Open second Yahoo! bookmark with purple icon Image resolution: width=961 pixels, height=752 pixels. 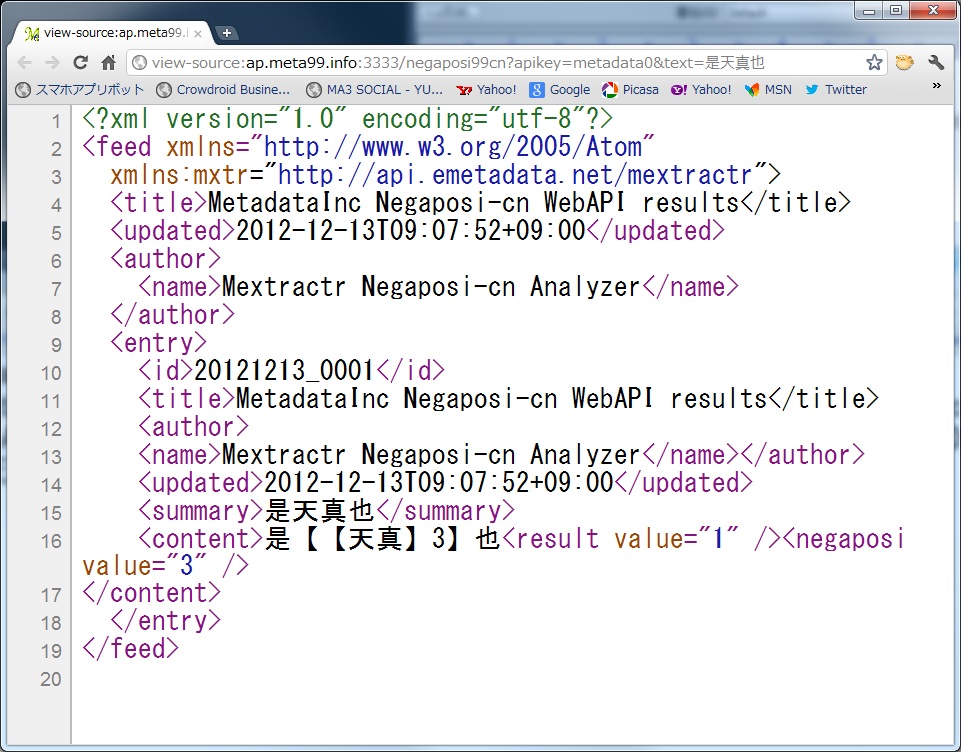point(701,89)
